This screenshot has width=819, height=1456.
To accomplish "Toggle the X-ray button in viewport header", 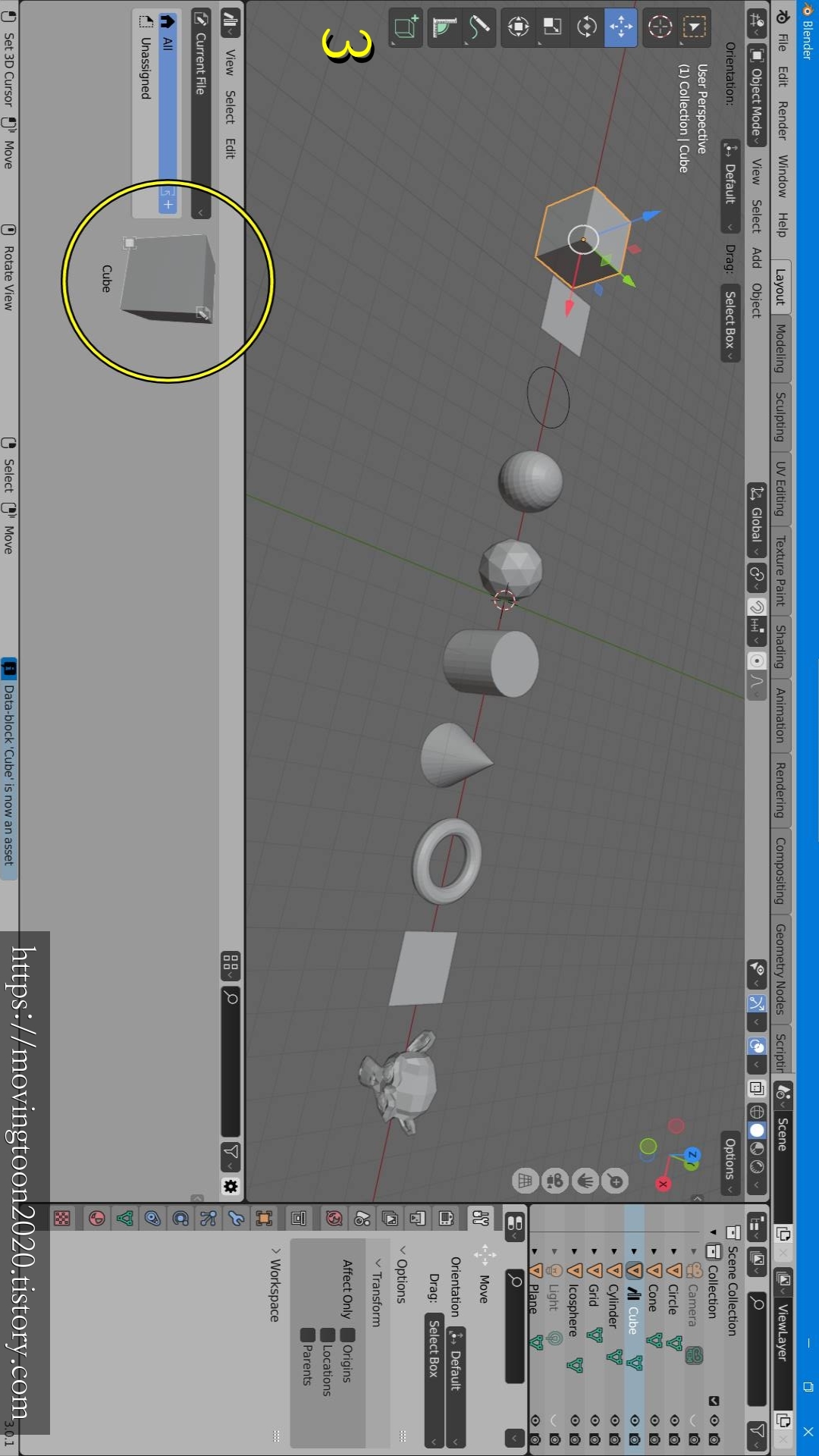I will 757,1088.
